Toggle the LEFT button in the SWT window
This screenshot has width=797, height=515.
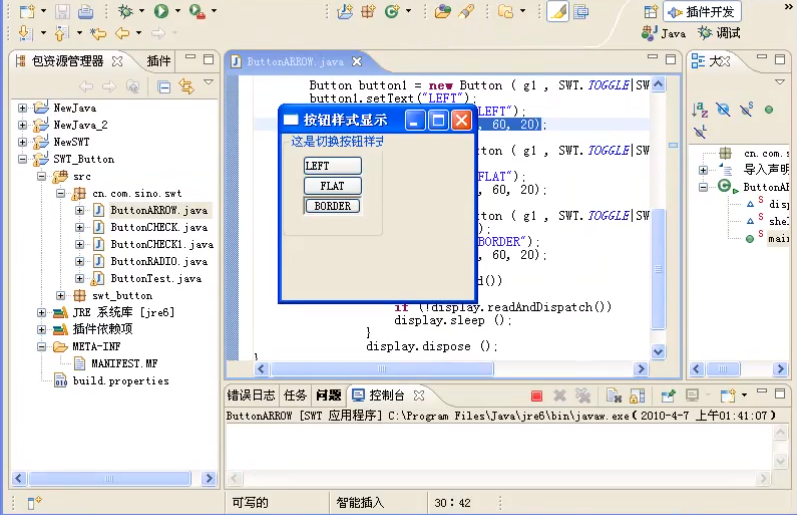(x=332, y=166)
